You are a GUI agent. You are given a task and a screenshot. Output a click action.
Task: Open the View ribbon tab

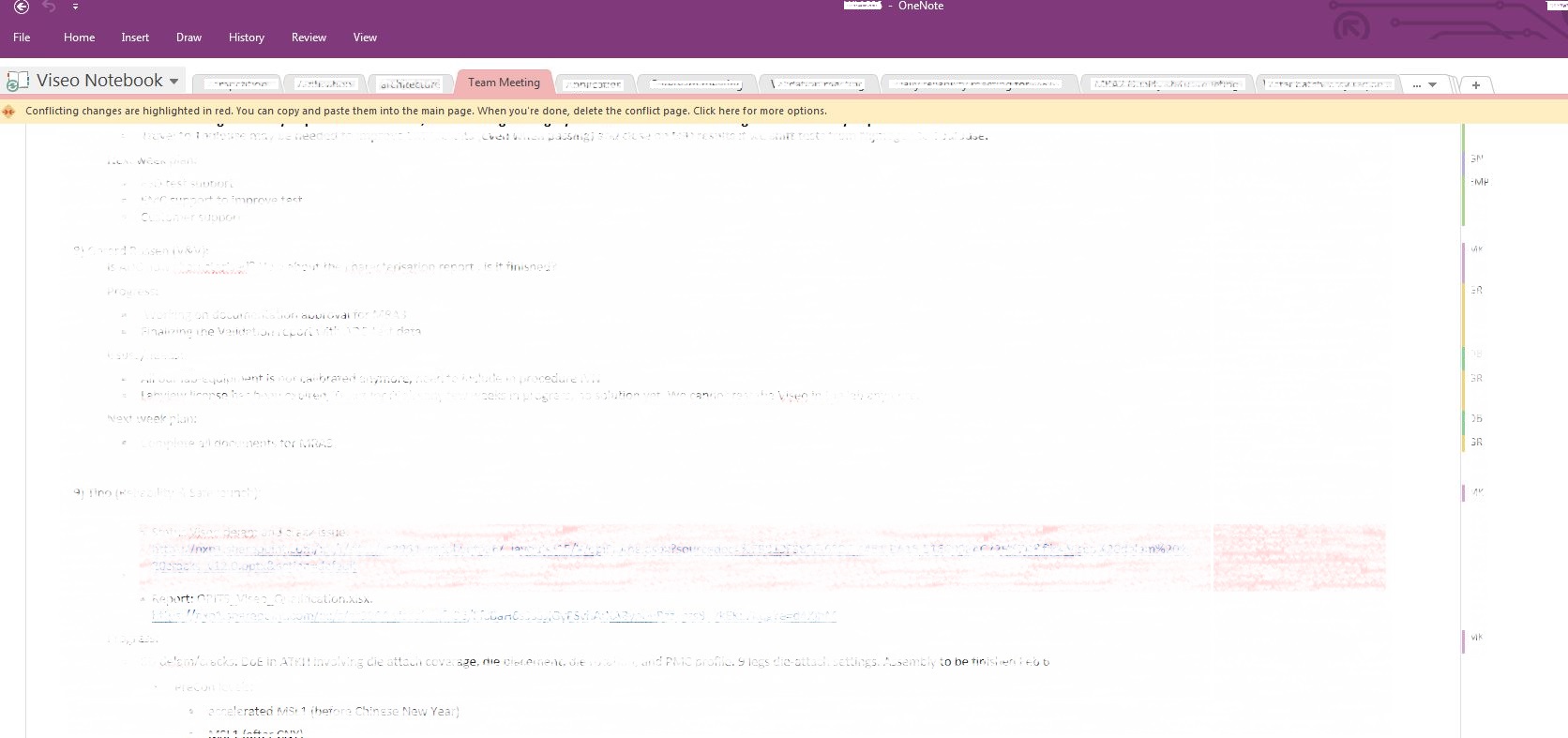[365, 38]
